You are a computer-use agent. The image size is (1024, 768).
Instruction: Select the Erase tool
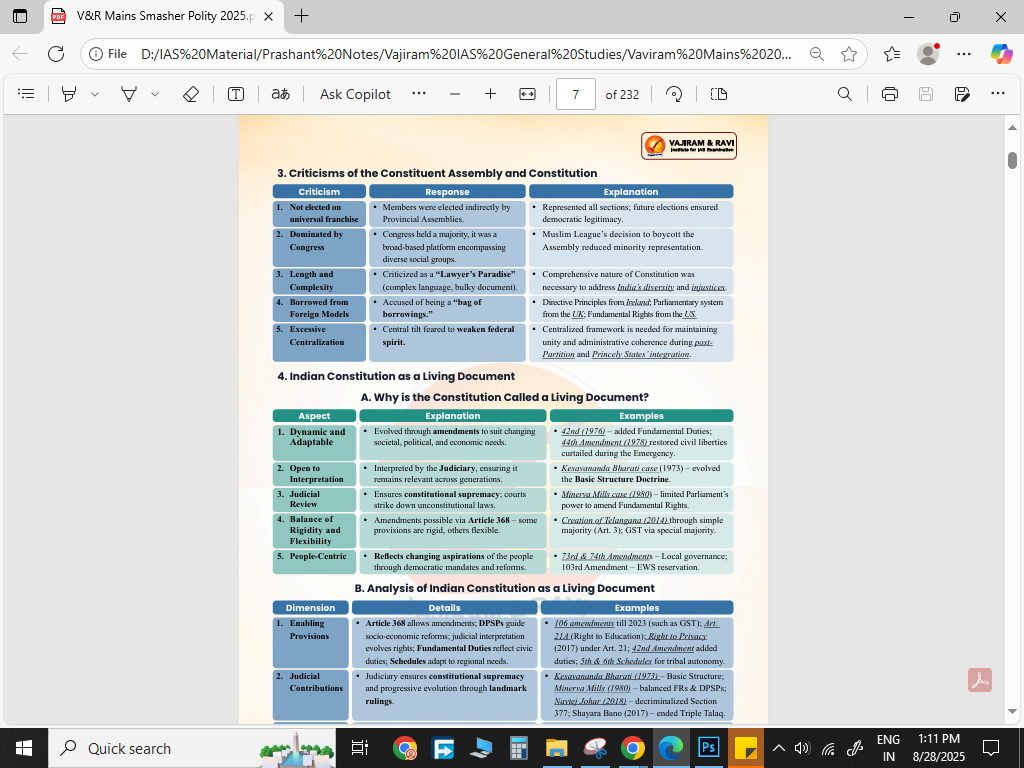(x=191, y=94)
